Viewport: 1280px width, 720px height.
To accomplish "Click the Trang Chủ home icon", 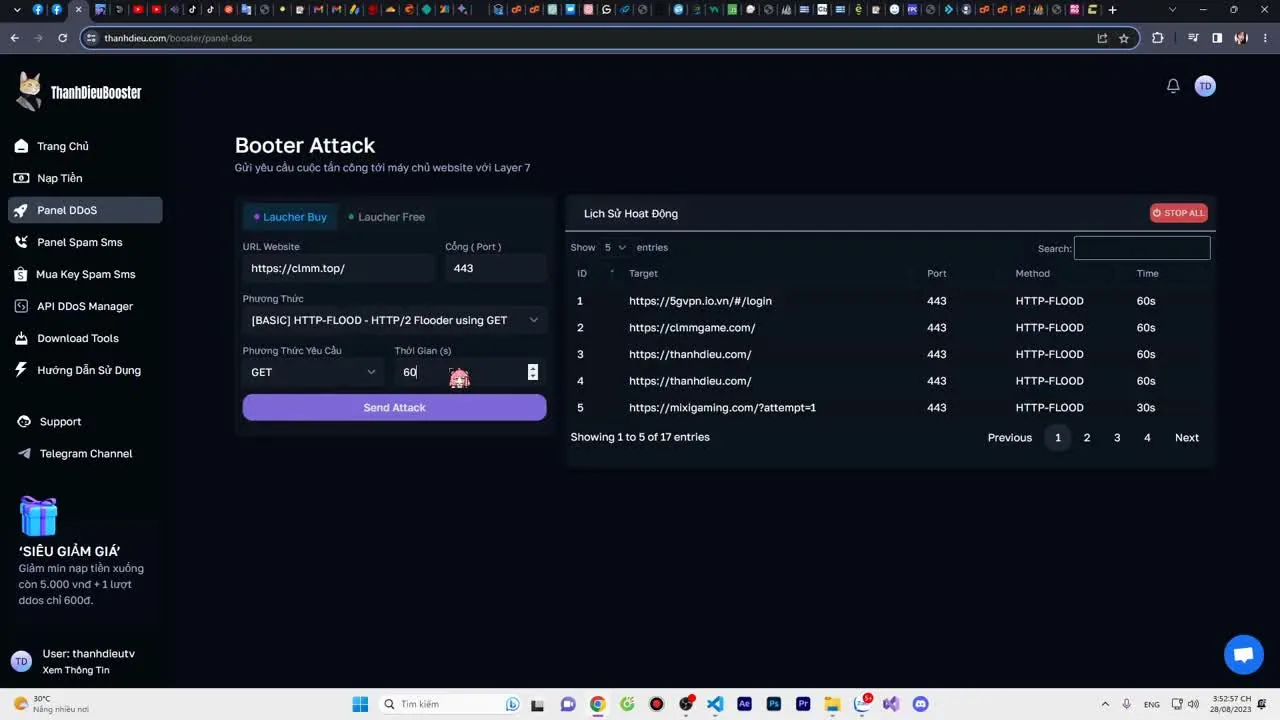I will [21, 146].
